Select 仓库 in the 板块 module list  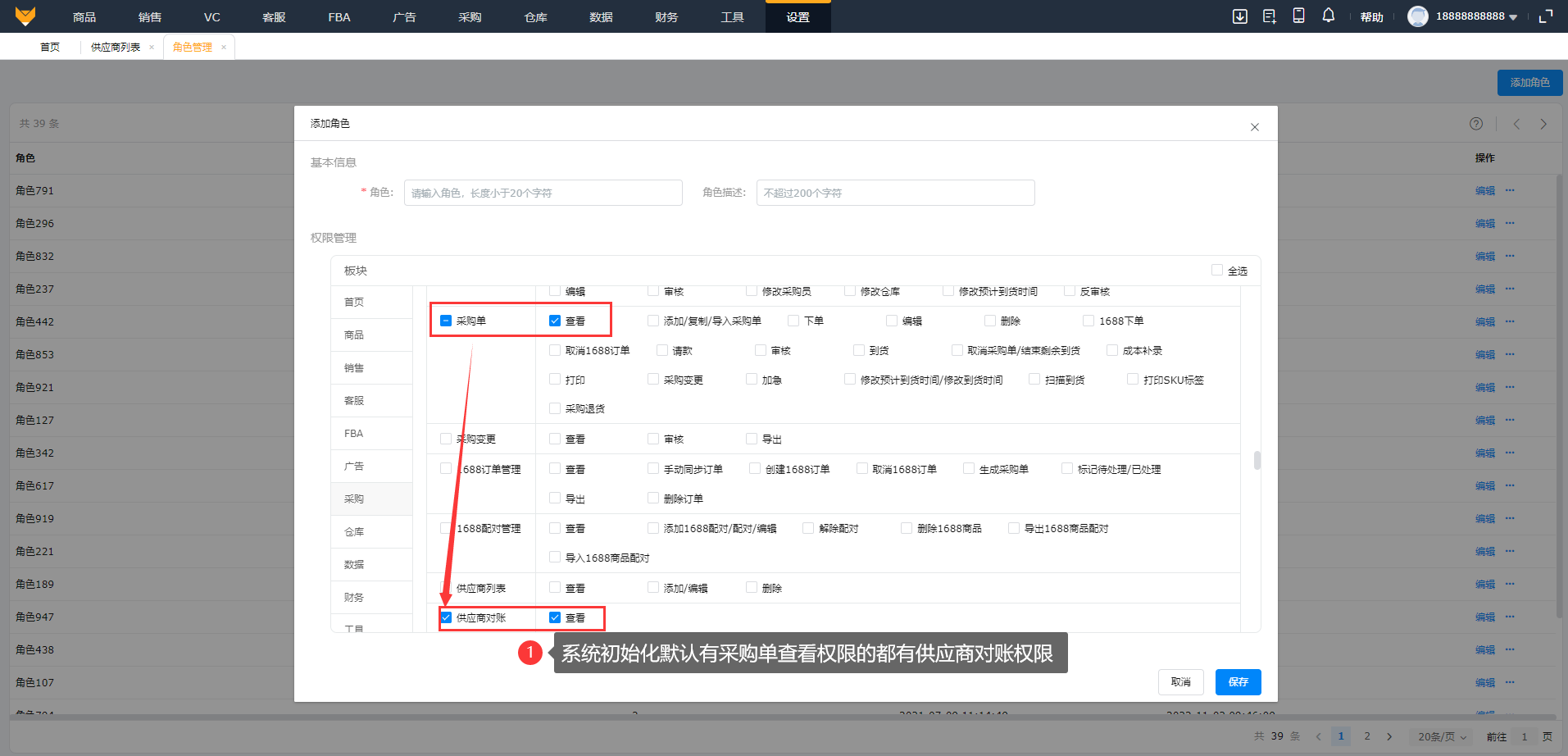pyautogui.click(x=354, y=531)
